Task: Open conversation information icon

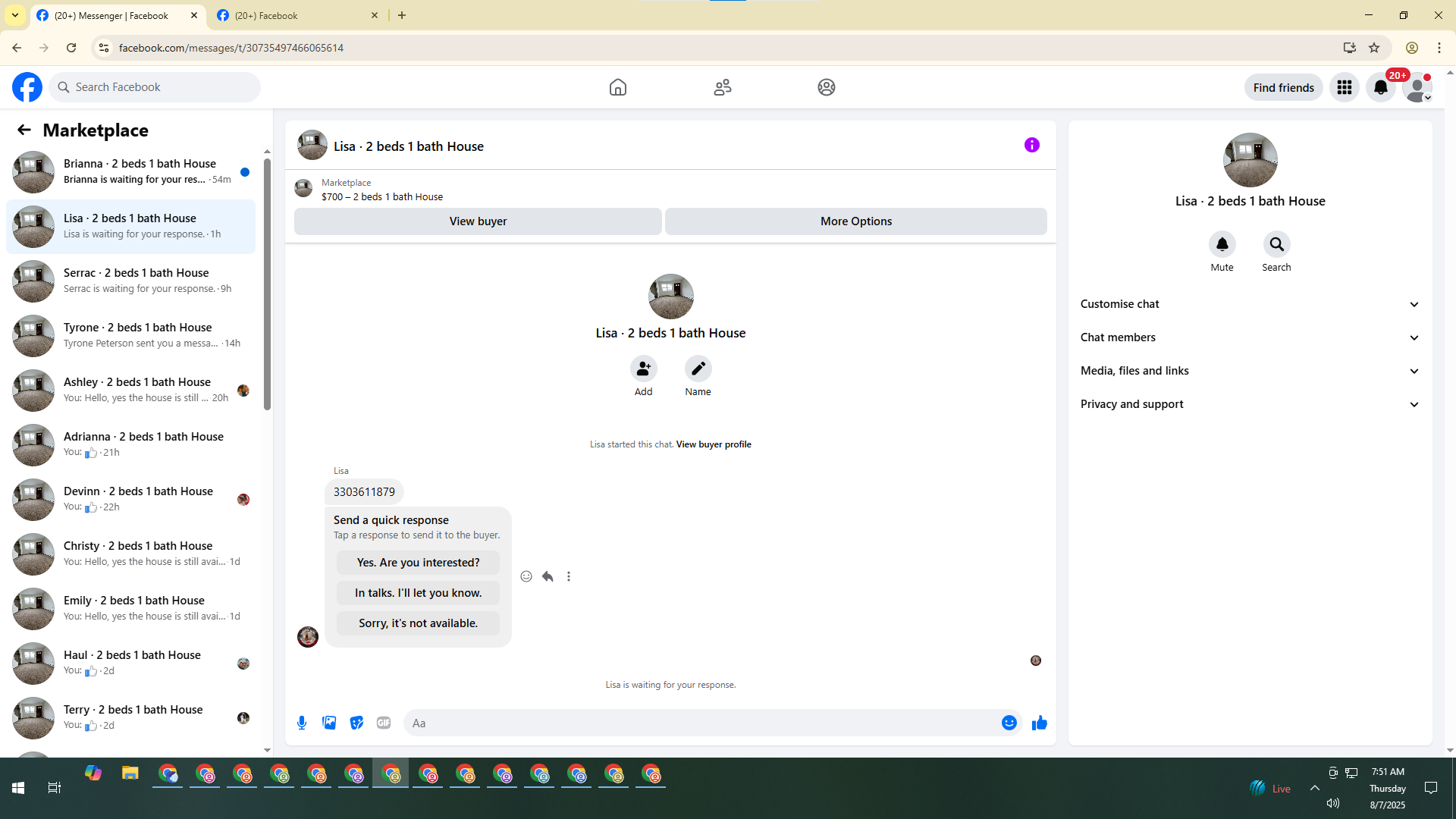Action: (1032, 145)
